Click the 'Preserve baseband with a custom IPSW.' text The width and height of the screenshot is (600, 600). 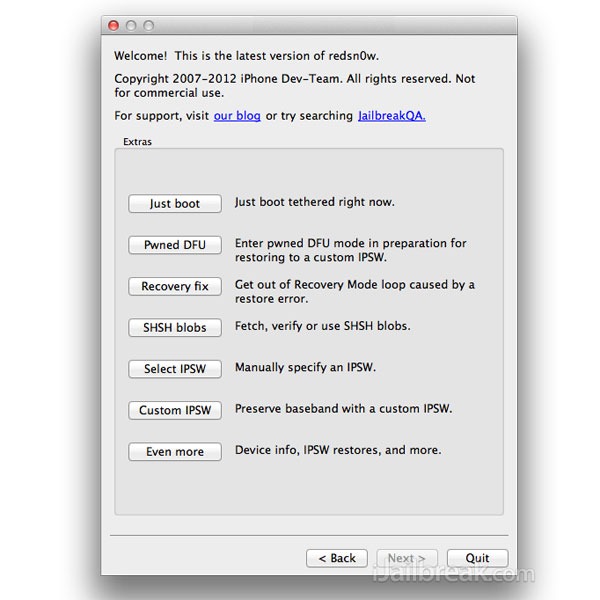coord(344,408)
